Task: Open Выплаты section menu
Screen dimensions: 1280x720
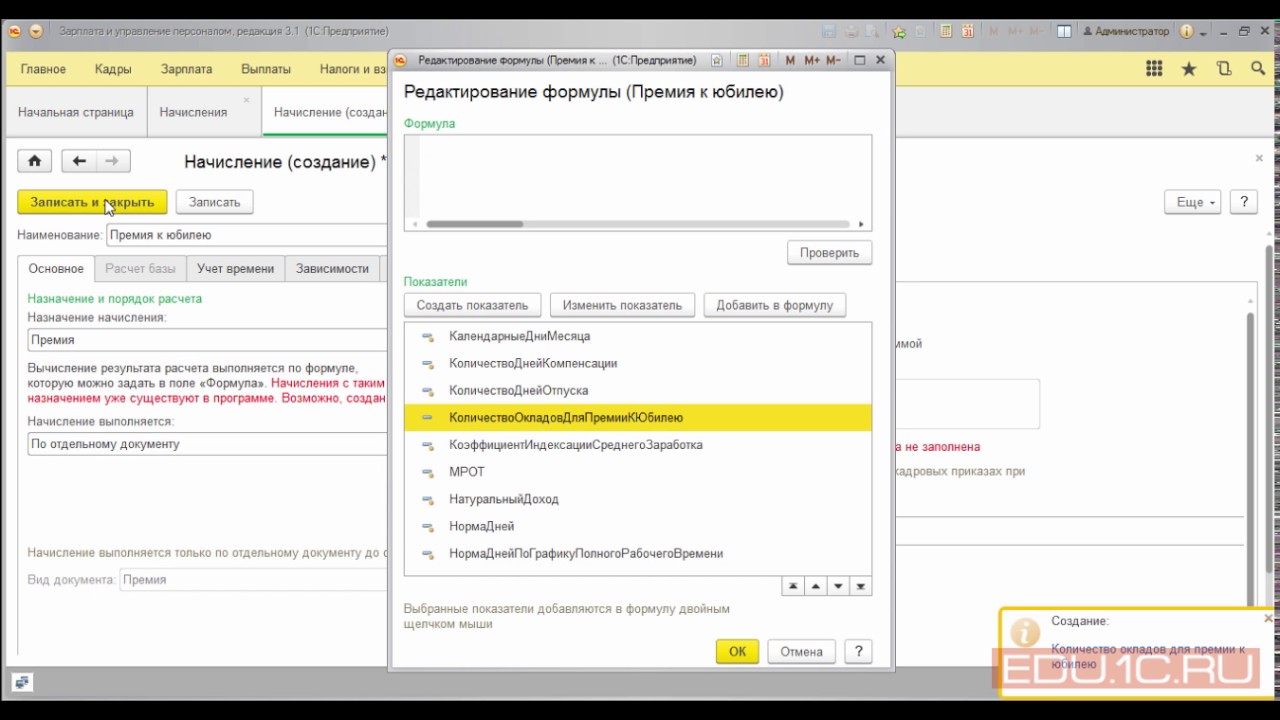Action: (x=266, y=69)
